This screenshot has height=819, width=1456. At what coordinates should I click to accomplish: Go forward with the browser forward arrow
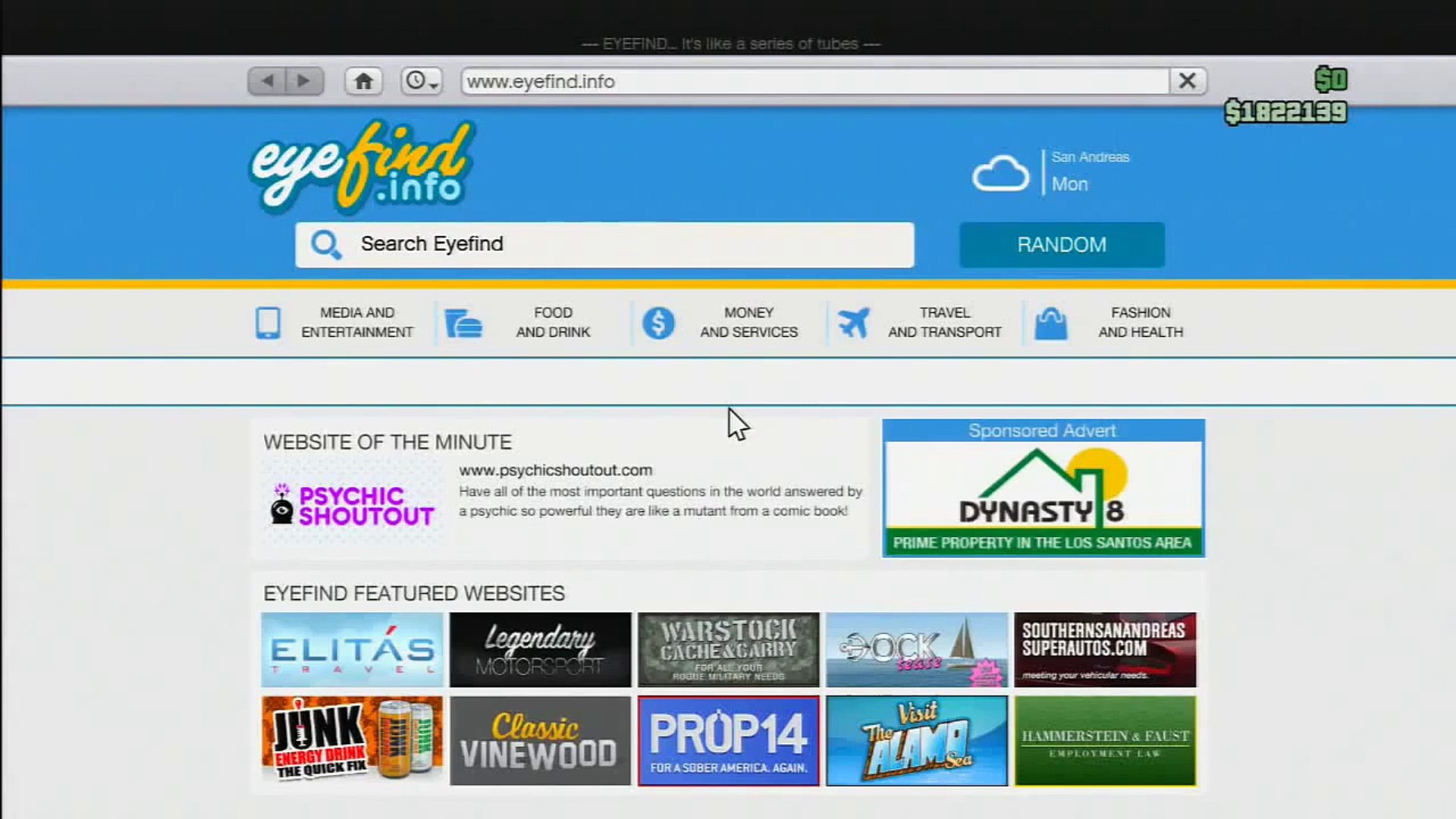pos(305,81)
